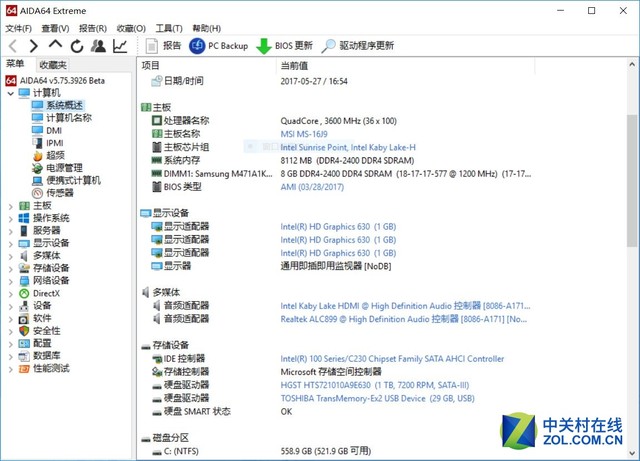Open the AMI (03/28/2017) BIOS link
Viewport: 640px width, 461px height.
(x=312, y=187)
